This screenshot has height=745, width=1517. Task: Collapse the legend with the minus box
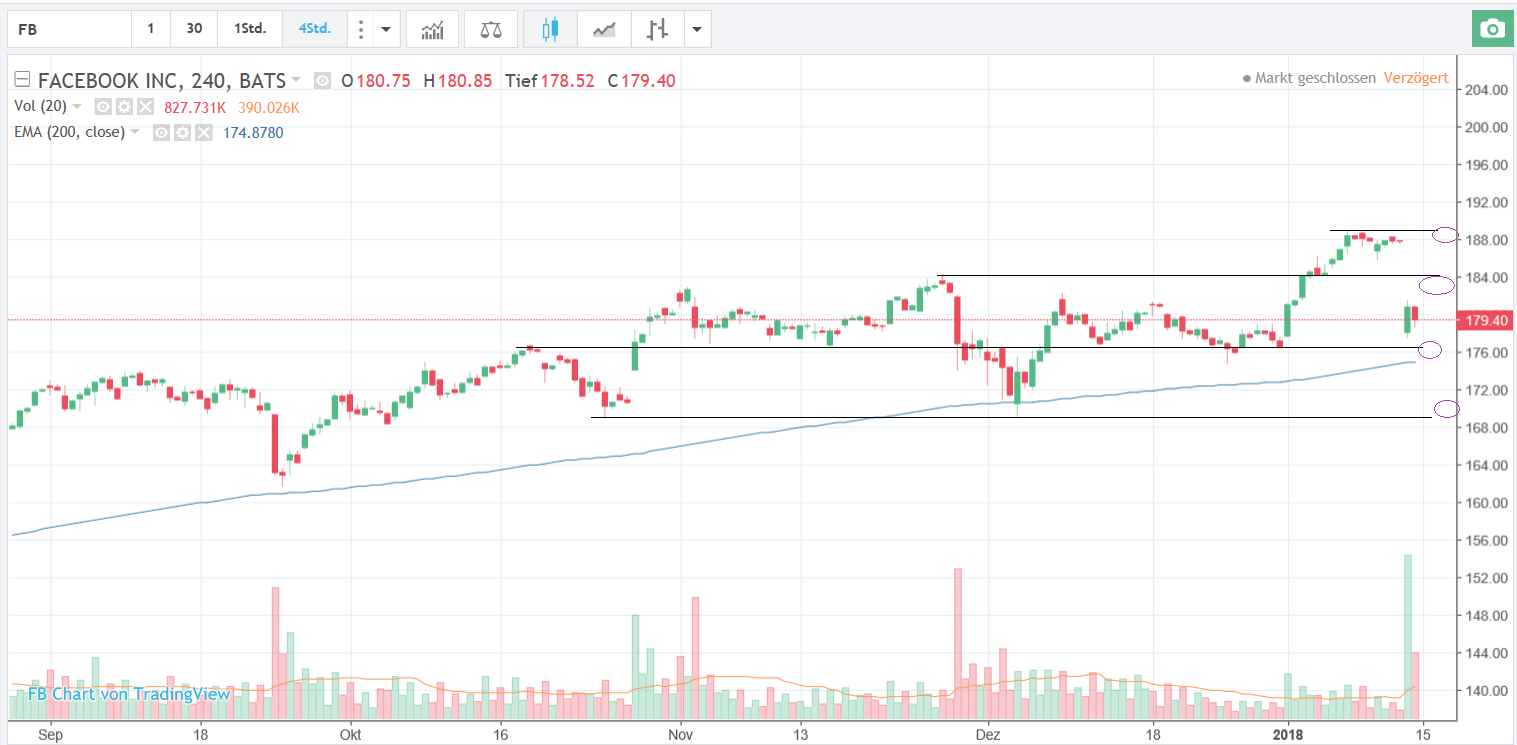tap(22, 81)
